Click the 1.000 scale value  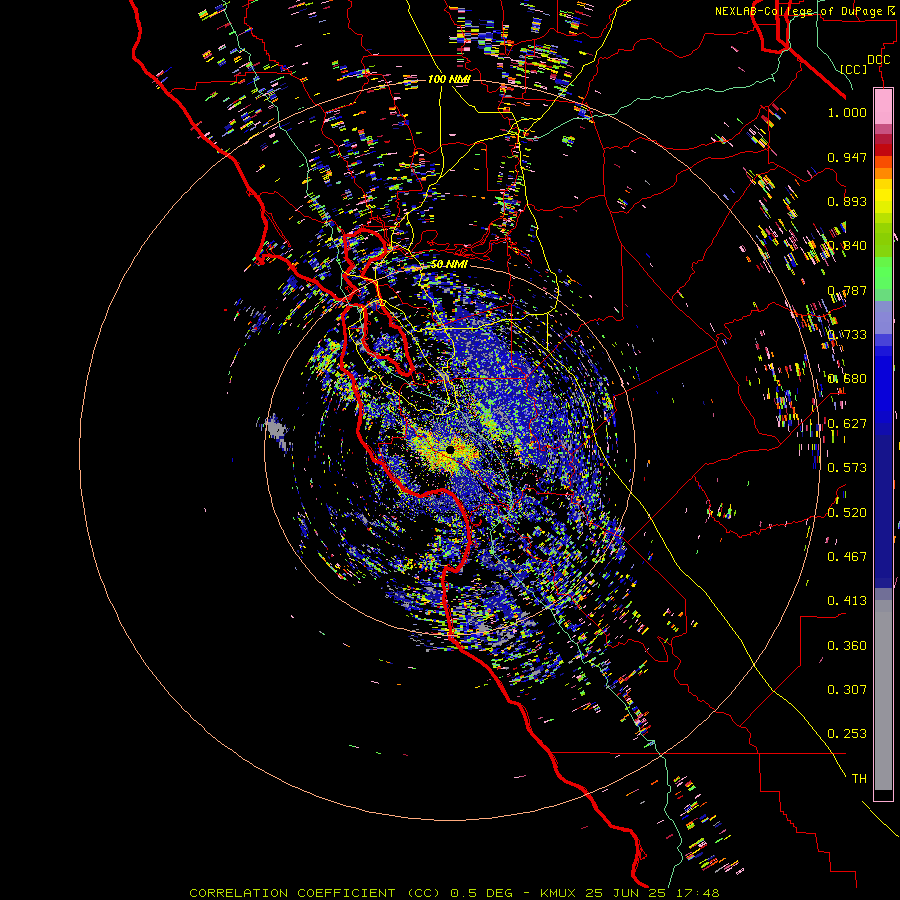point(847,112)
